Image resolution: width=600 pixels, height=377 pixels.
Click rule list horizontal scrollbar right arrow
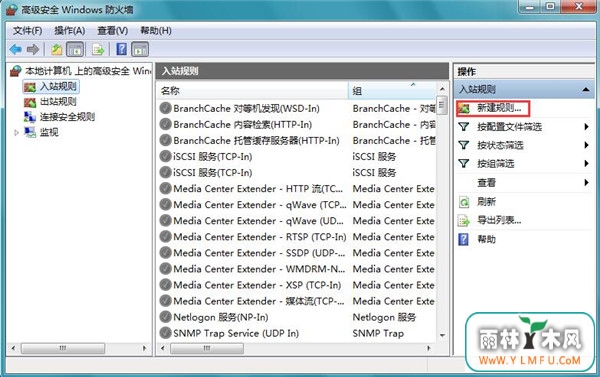pos(429,349)
